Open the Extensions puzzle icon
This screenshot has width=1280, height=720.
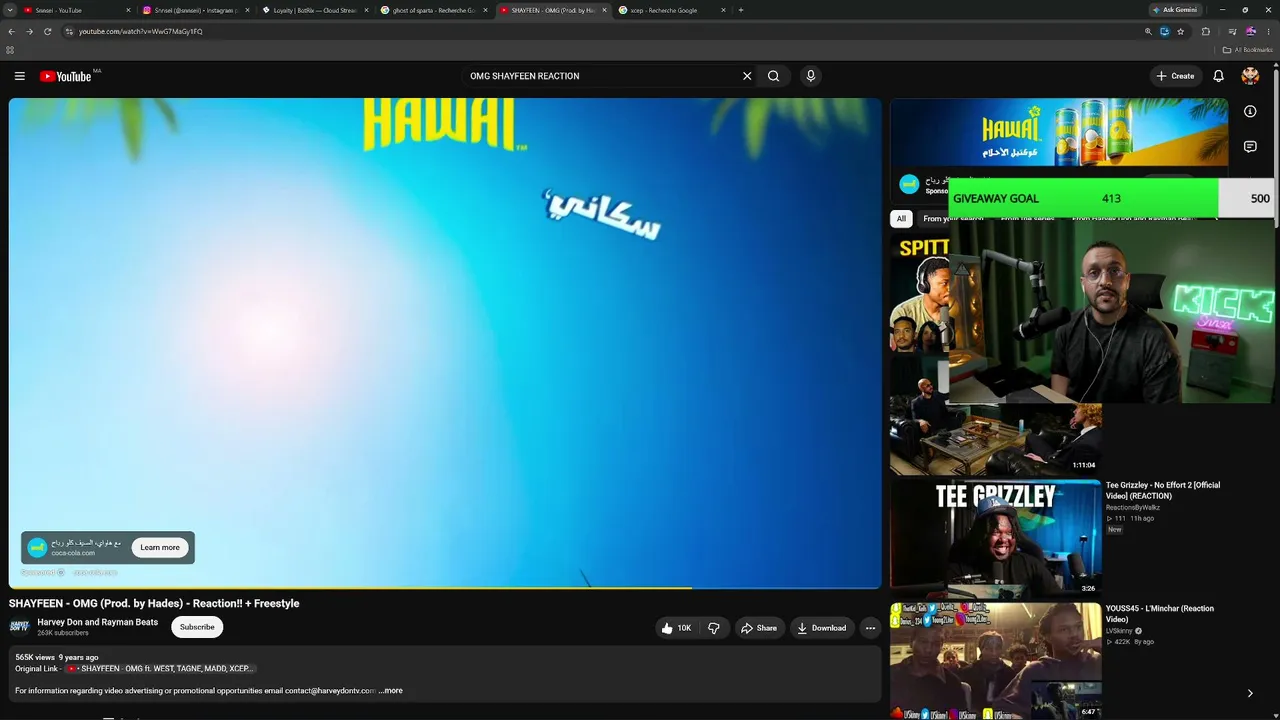(1206, 31)
